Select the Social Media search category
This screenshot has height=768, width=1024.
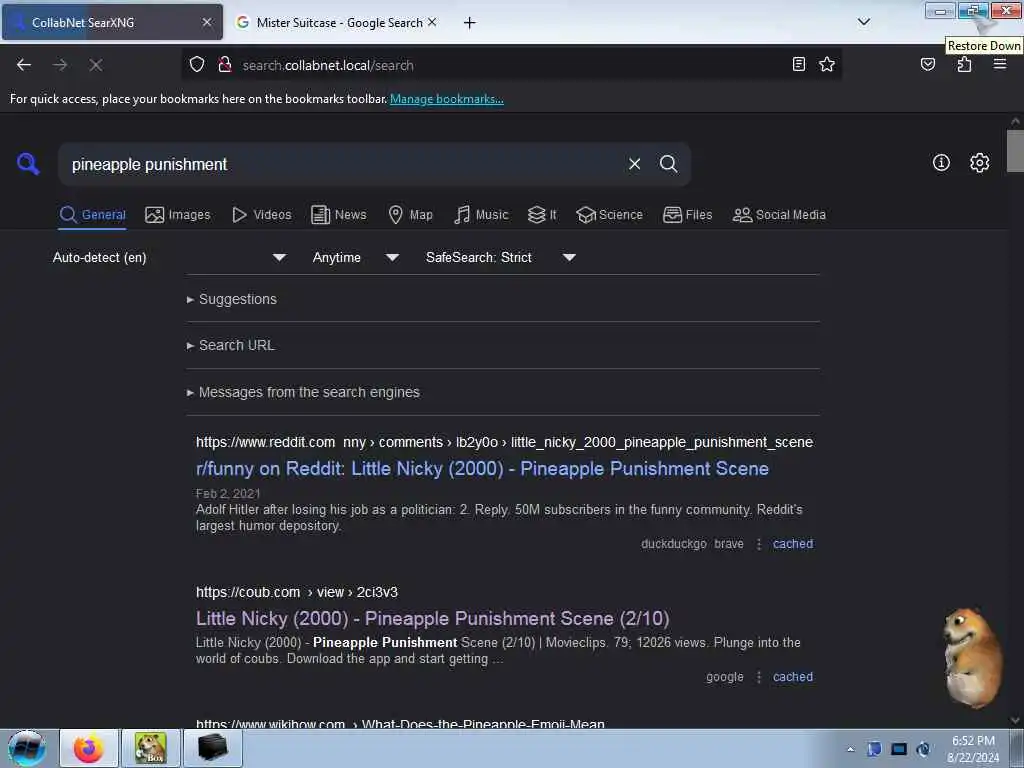(x=779, y=215)
